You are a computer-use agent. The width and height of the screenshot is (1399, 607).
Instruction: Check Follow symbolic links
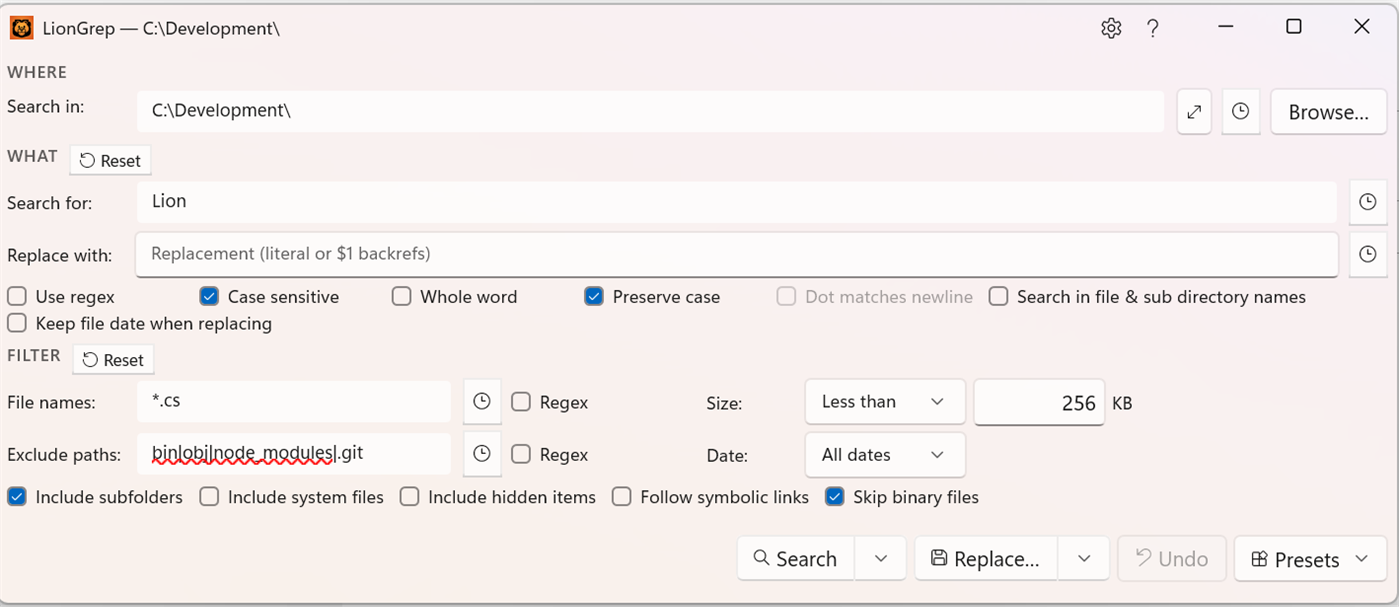pos(622,497)
